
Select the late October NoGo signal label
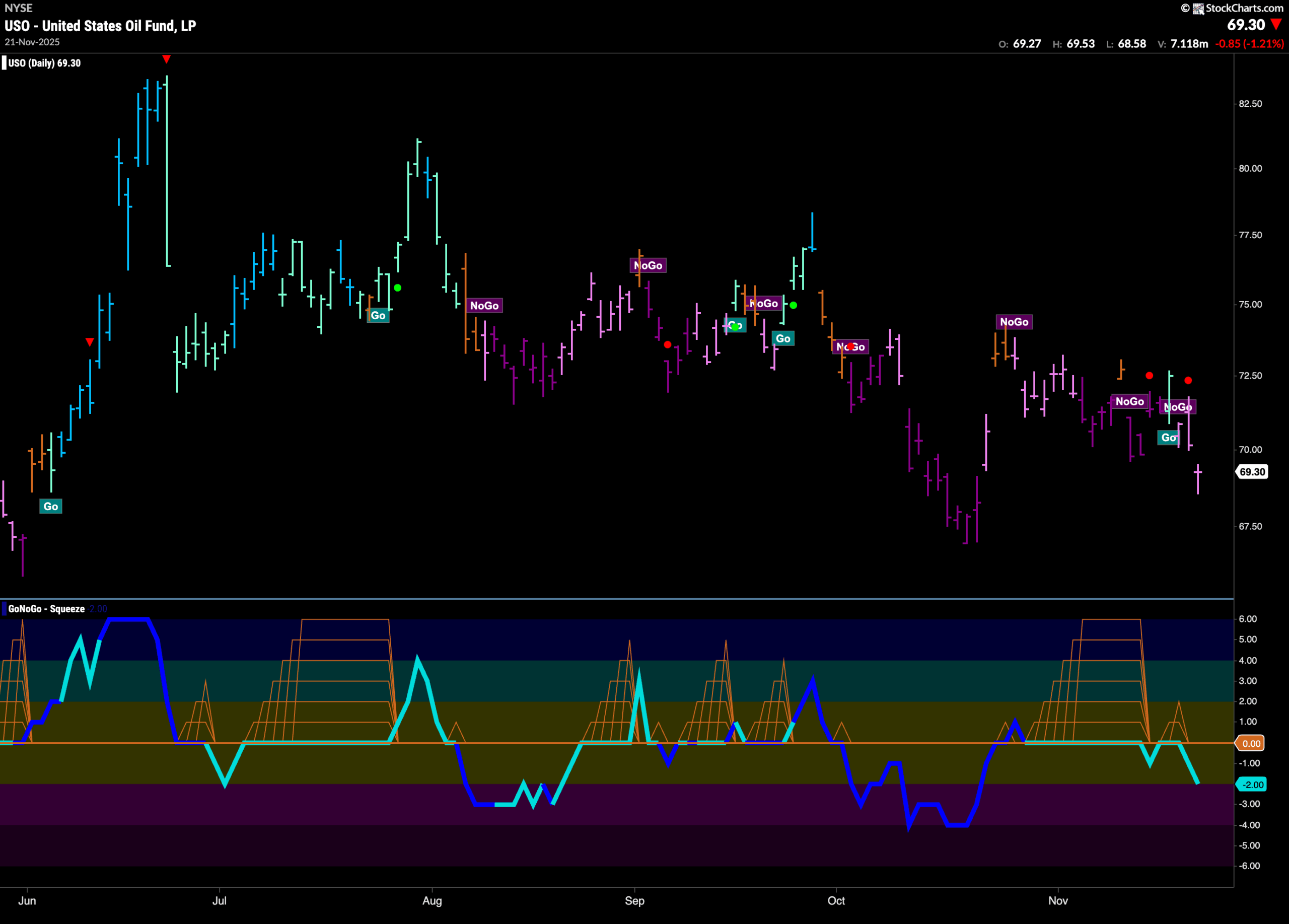[1014, 322]
